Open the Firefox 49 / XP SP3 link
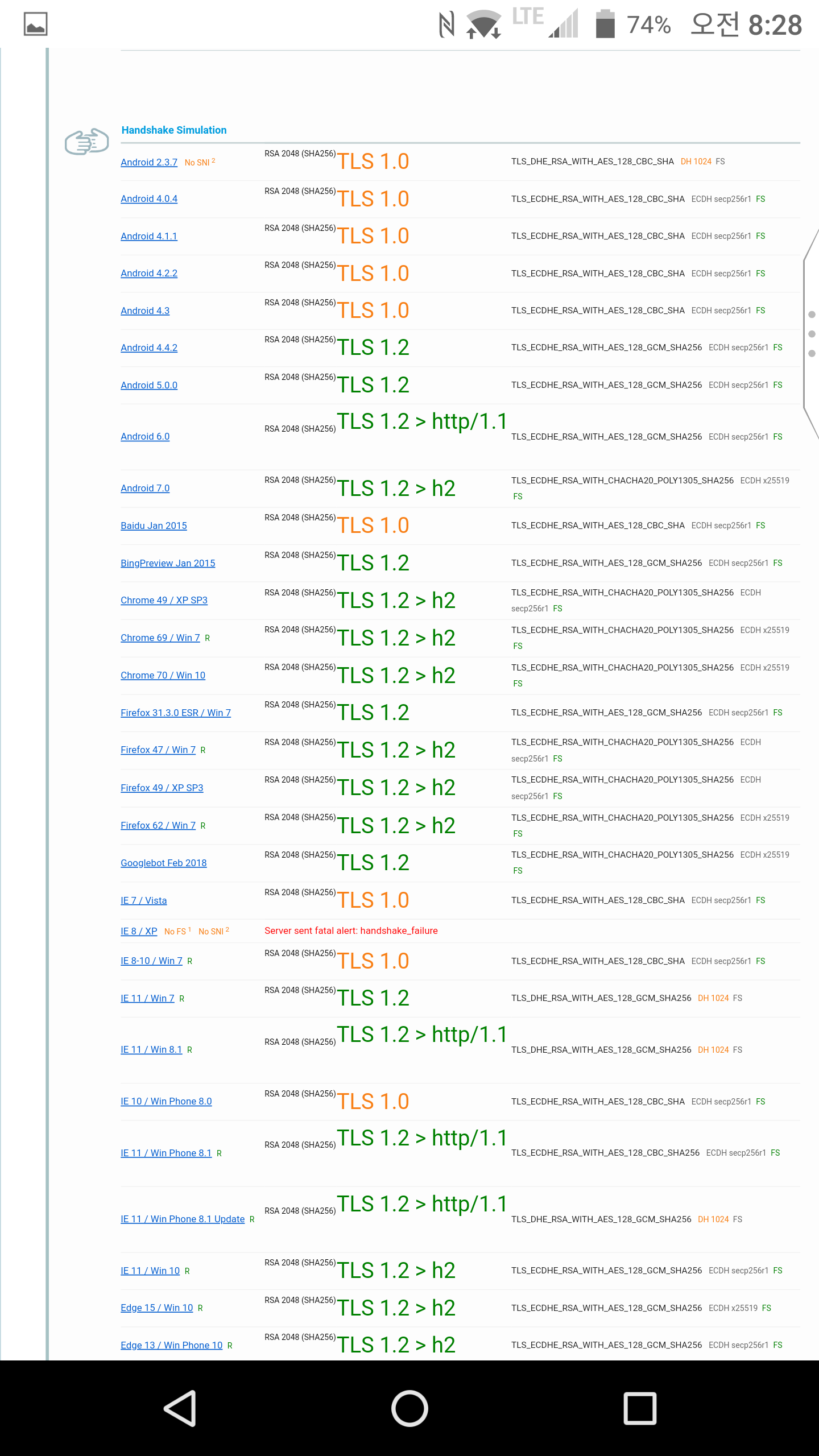Viewport: 819px width, 1456px height. (x=162, y=788)
